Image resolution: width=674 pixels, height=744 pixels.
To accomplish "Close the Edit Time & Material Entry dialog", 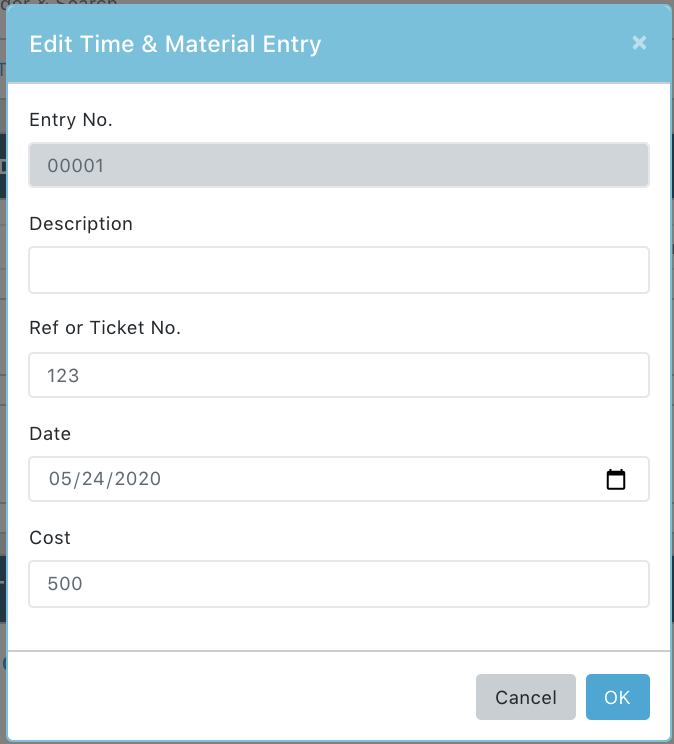I will click(639, 43).
